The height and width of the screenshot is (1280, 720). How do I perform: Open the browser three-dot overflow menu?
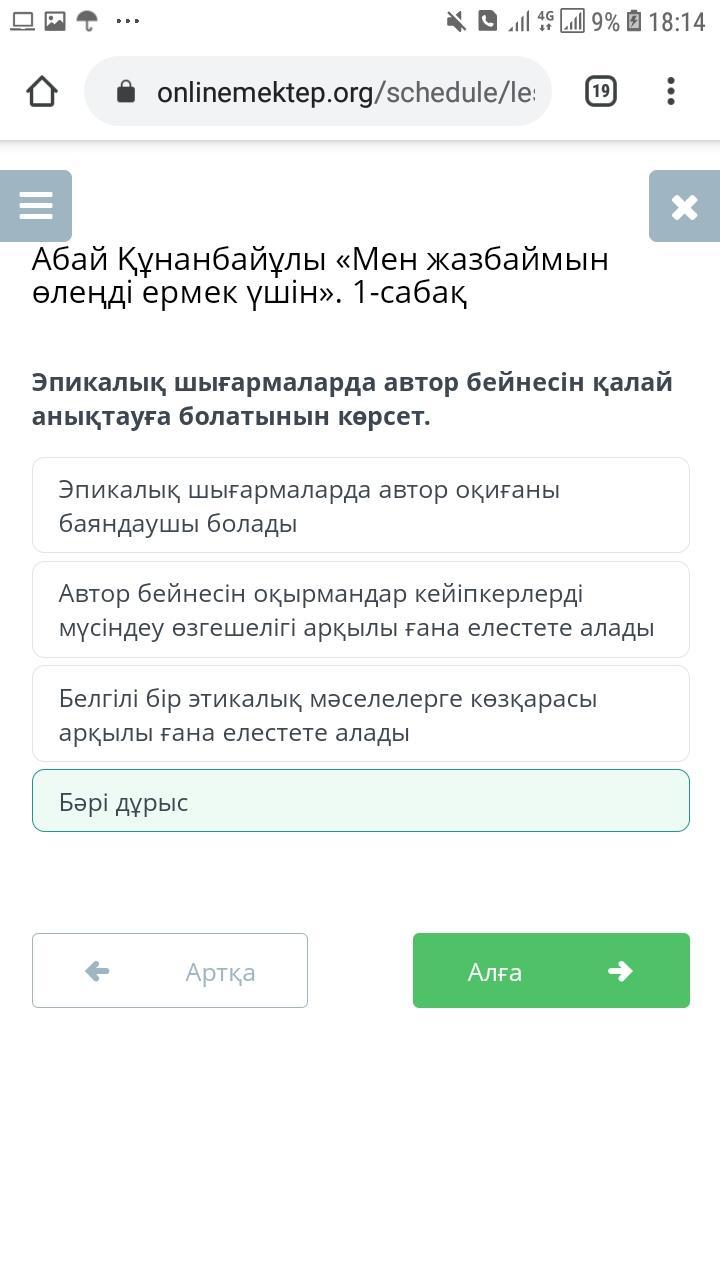point(671,92)
